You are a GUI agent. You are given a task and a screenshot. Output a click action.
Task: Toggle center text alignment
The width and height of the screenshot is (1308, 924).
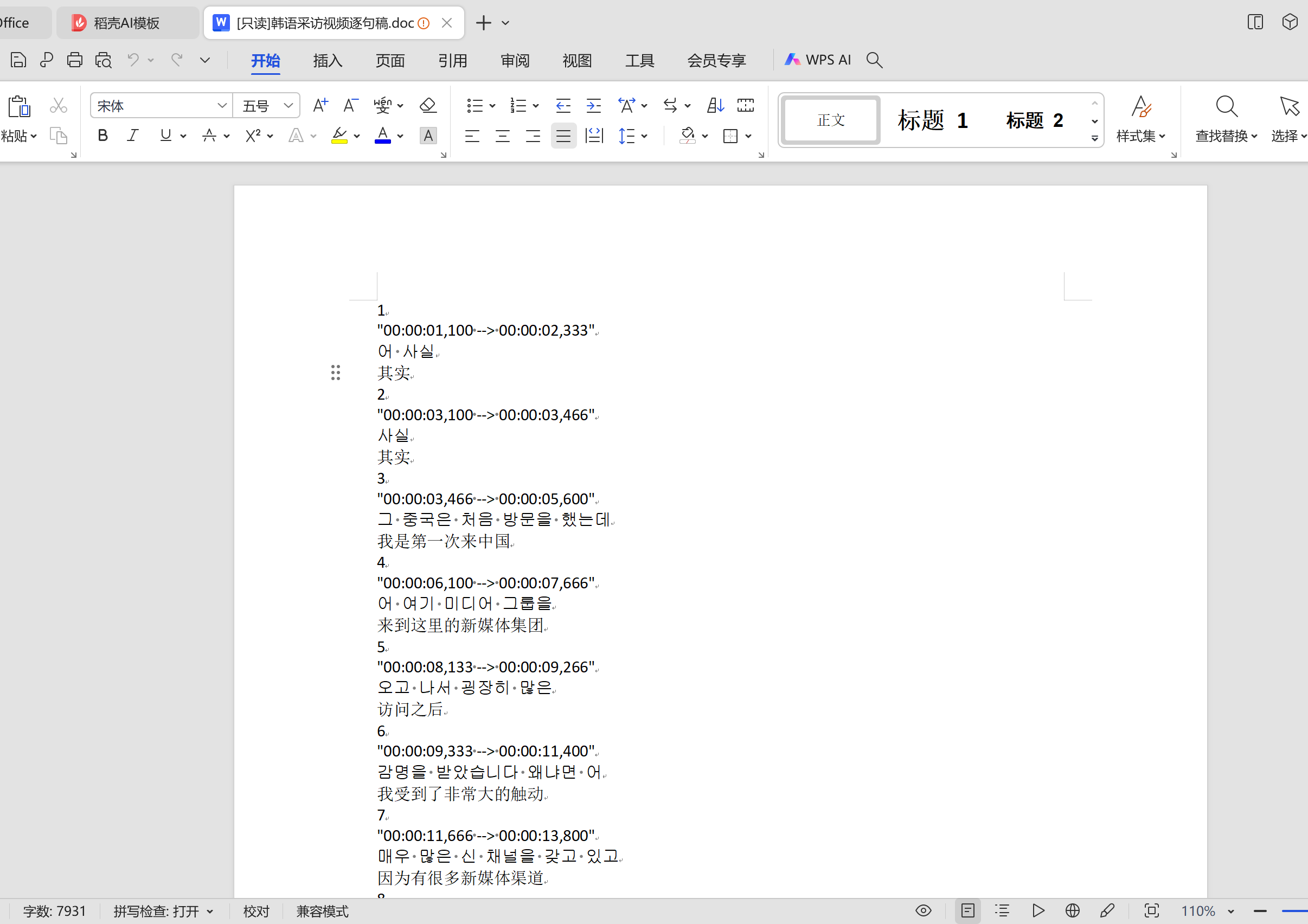coord(503,136)
